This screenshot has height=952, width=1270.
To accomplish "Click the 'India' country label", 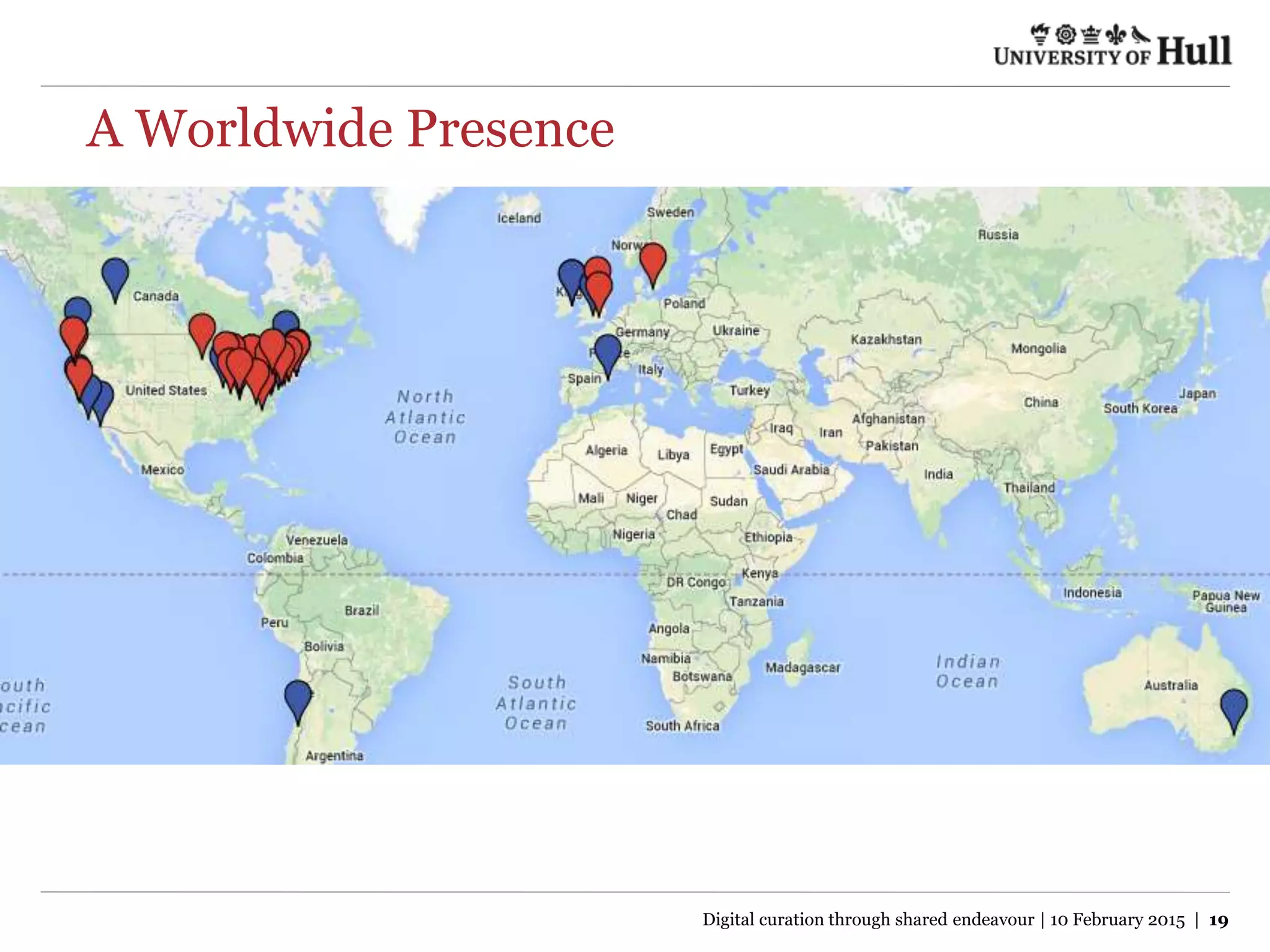I will coord(938,474).
